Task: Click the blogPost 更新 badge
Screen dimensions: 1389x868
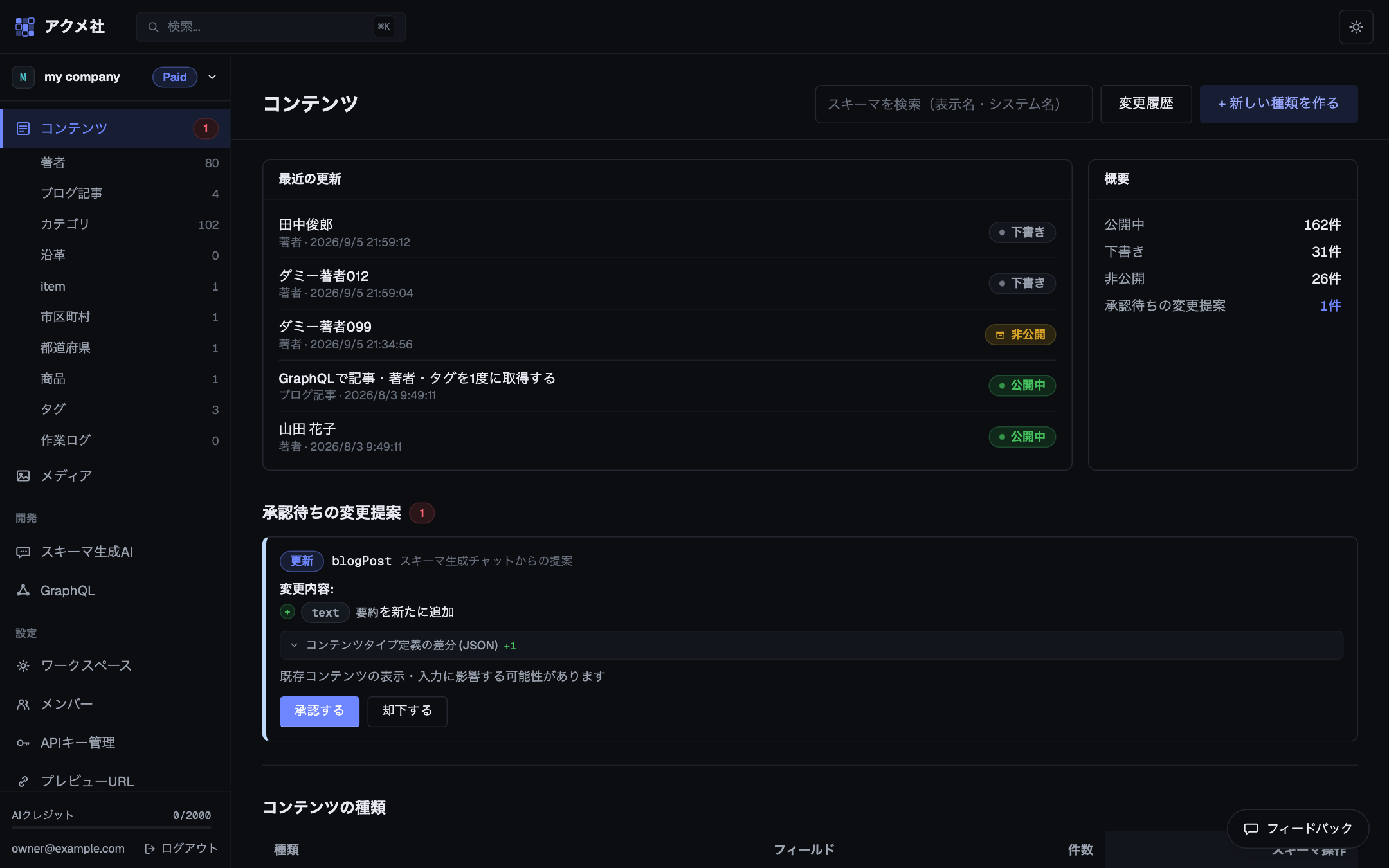Action: (x=302, y=561)
